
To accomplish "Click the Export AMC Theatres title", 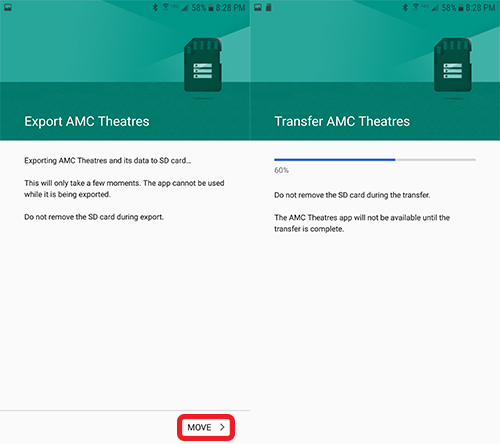I will 87,122.
